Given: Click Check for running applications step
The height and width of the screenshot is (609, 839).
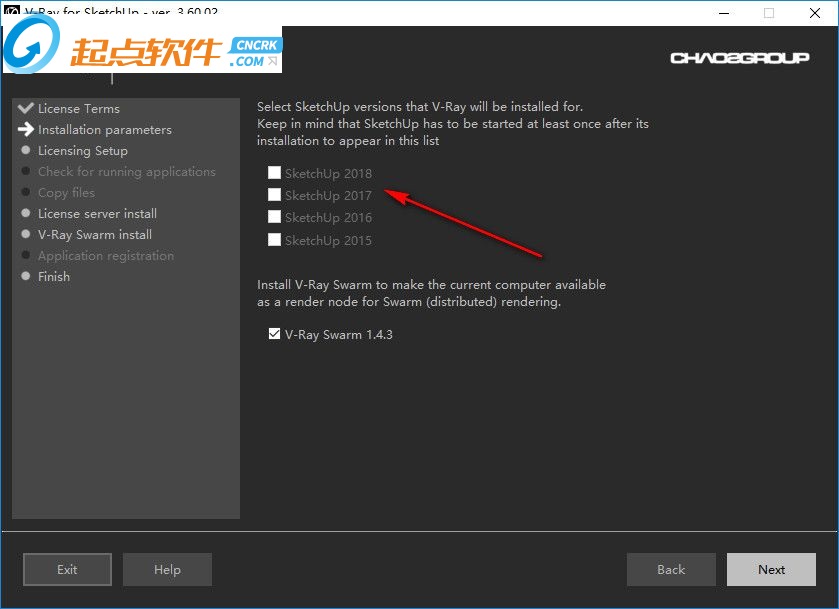Looking at the screenshot, I should pyautogui.click(x=127, y=172).
